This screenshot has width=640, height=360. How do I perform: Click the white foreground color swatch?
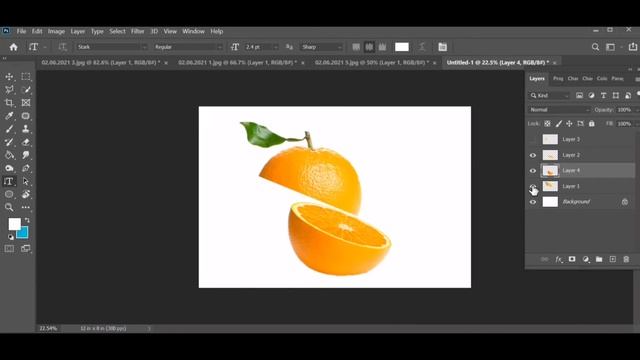(13, 223)
